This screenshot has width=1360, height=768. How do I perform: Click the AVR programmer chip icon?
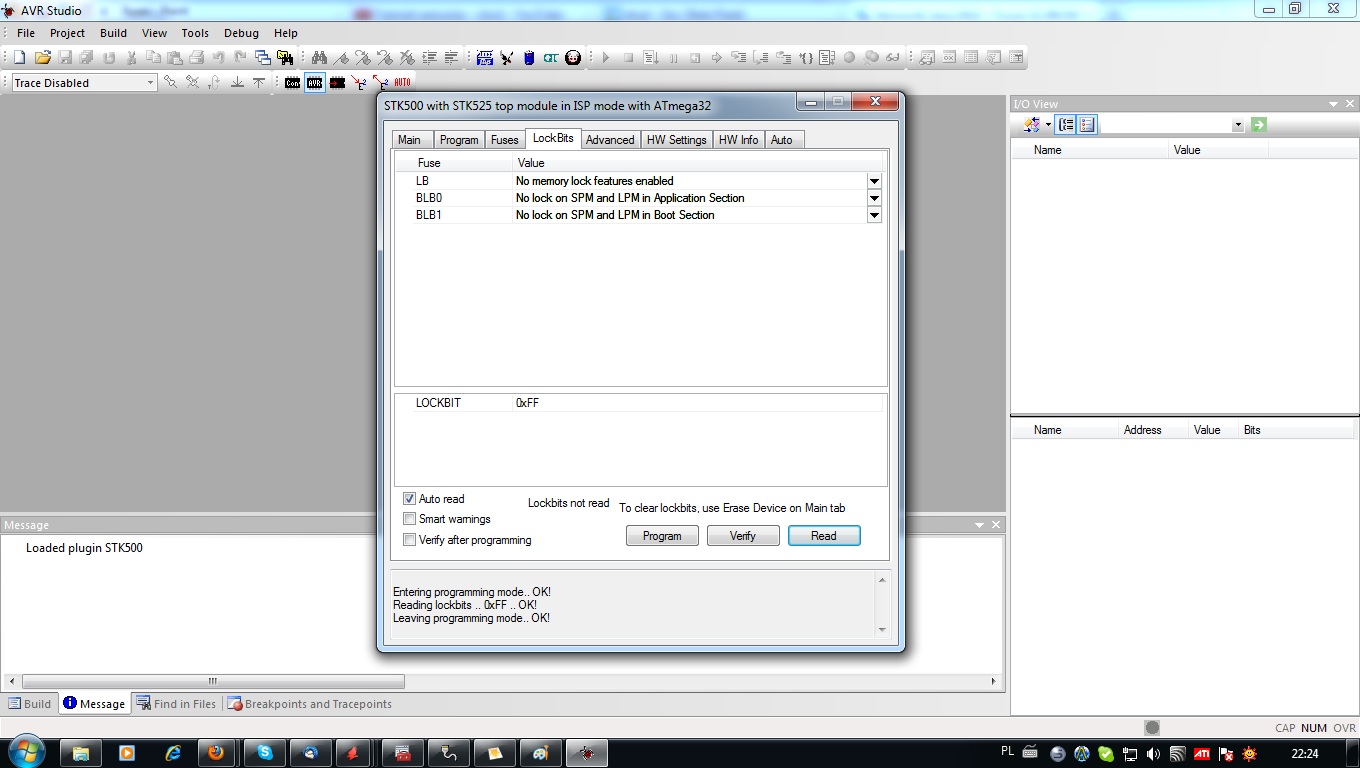[x=315, y=83]
